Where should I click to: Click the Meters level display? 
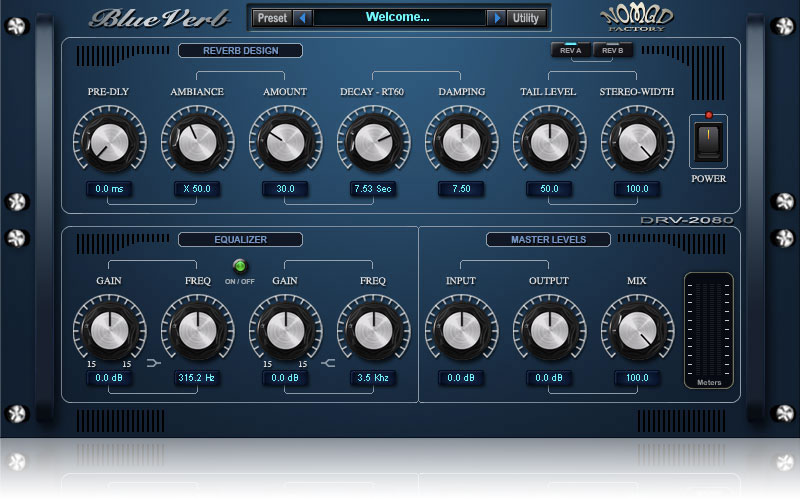pyautogui.click(x=708, y=330)
